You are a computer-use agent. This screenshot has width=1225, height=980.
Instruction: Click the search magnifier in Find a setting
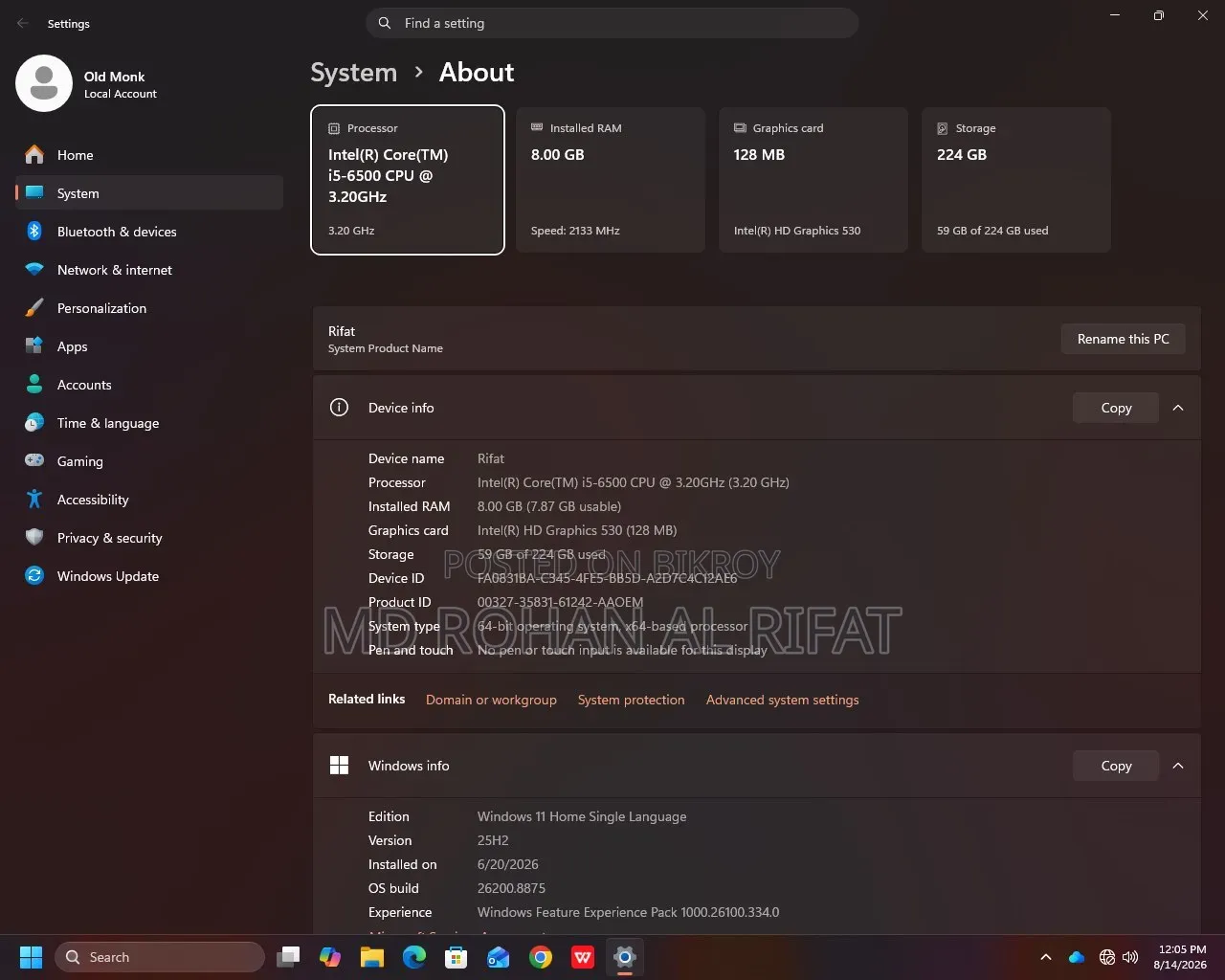385,23
